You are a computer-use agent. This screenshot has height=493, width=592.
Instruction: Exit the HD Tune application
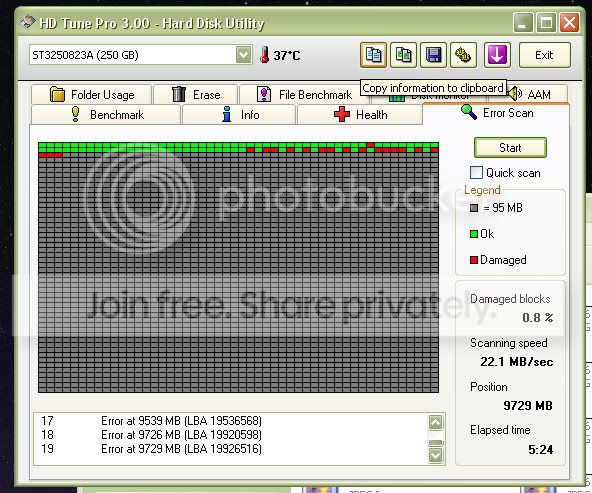(x=544, y=55)
